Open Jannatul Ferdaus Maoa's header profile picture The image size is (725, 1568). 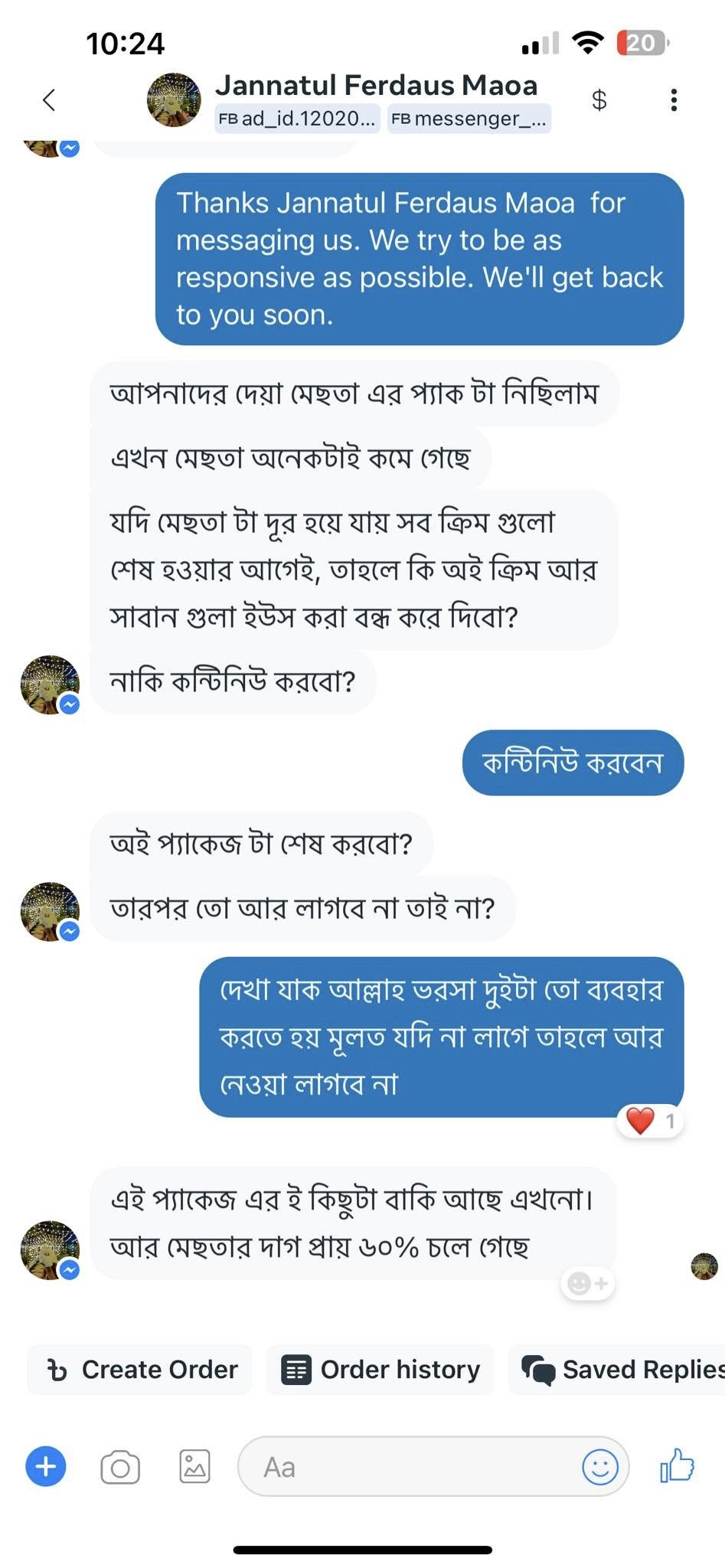point(174,100)
